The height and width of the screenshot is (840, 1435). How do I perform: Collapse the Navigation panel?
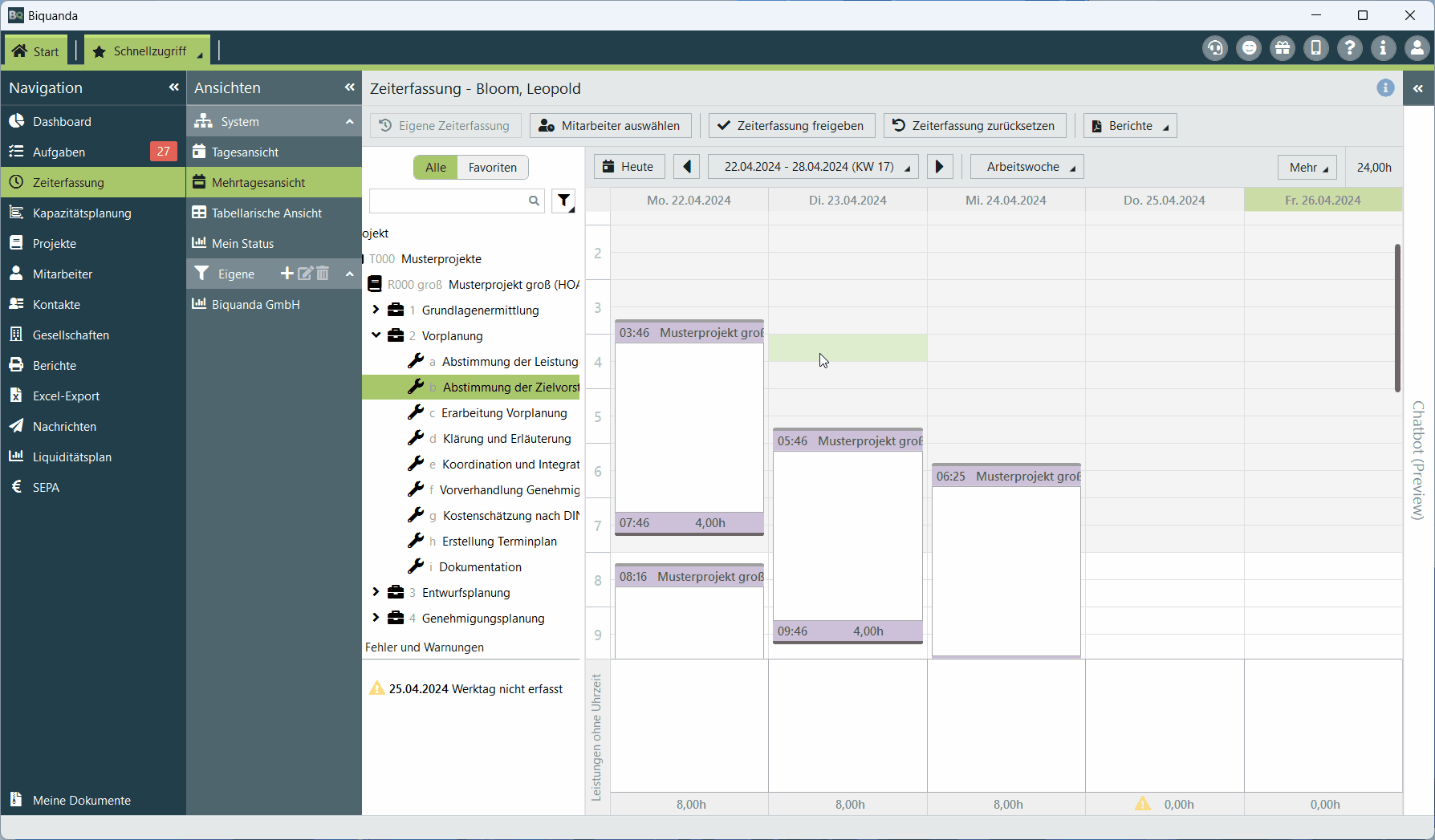click(173, 87)
